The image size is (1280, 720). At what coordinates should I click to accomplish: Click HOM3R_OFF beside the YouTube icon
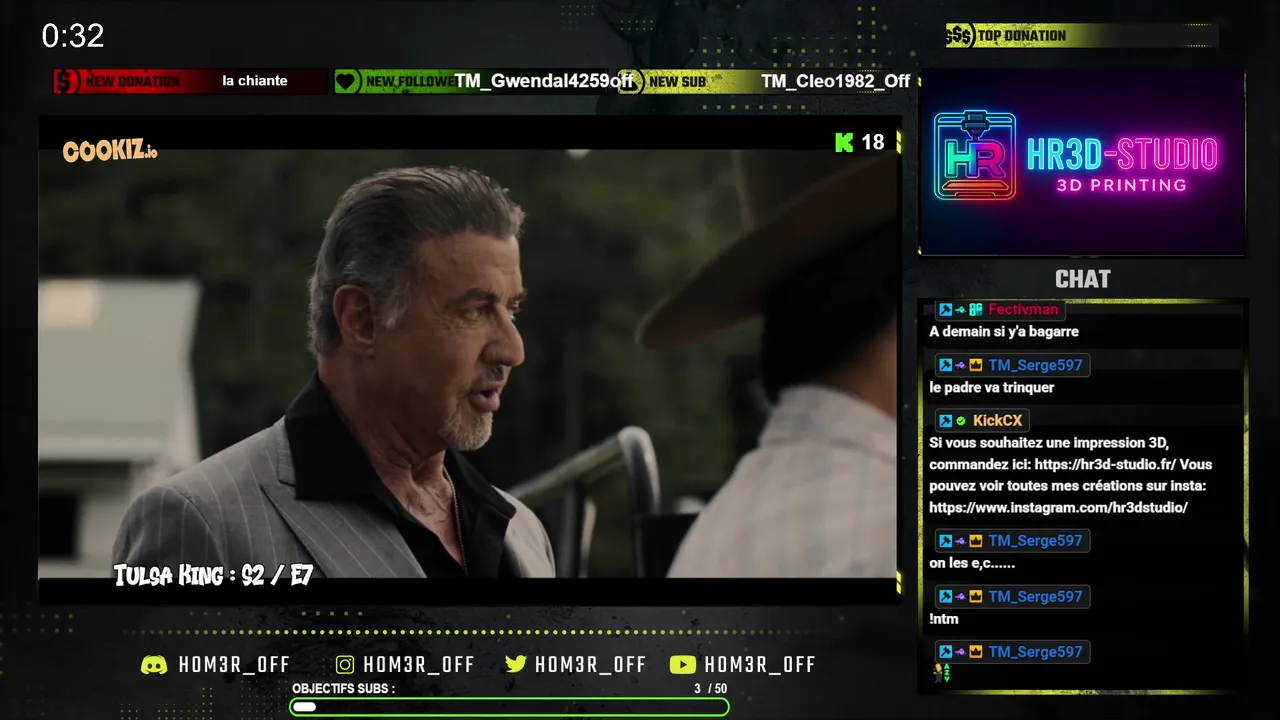[760, 665]
